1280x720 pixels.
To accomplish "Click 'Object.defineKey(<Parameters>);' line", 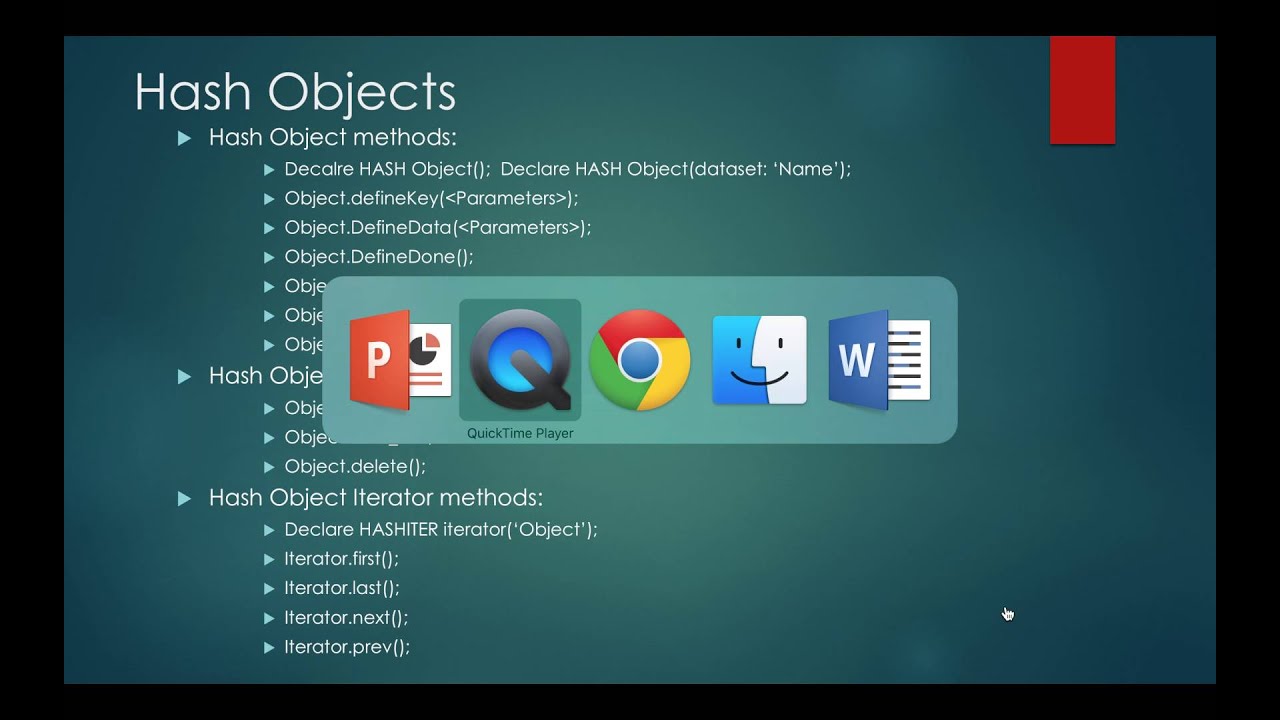I will [431, 198].
